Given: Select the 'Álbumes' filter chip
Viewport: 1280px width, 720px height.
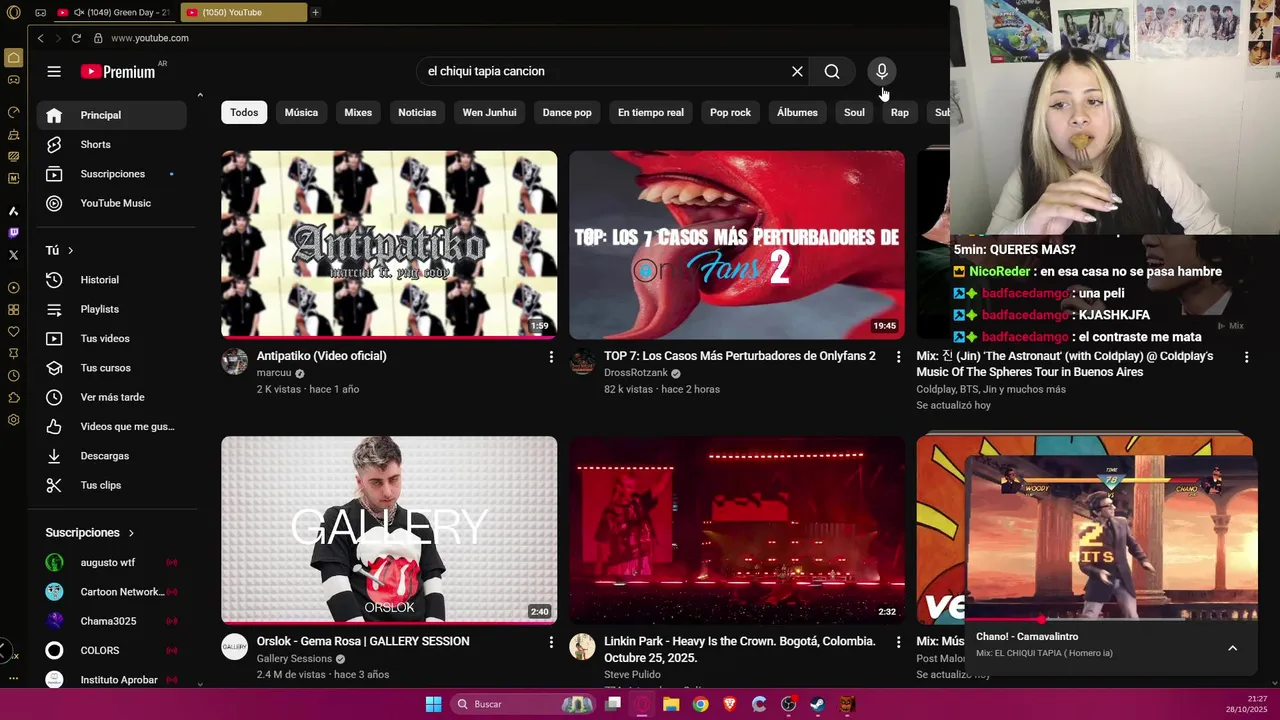Looking at the screenshot, I should point(797,112).
